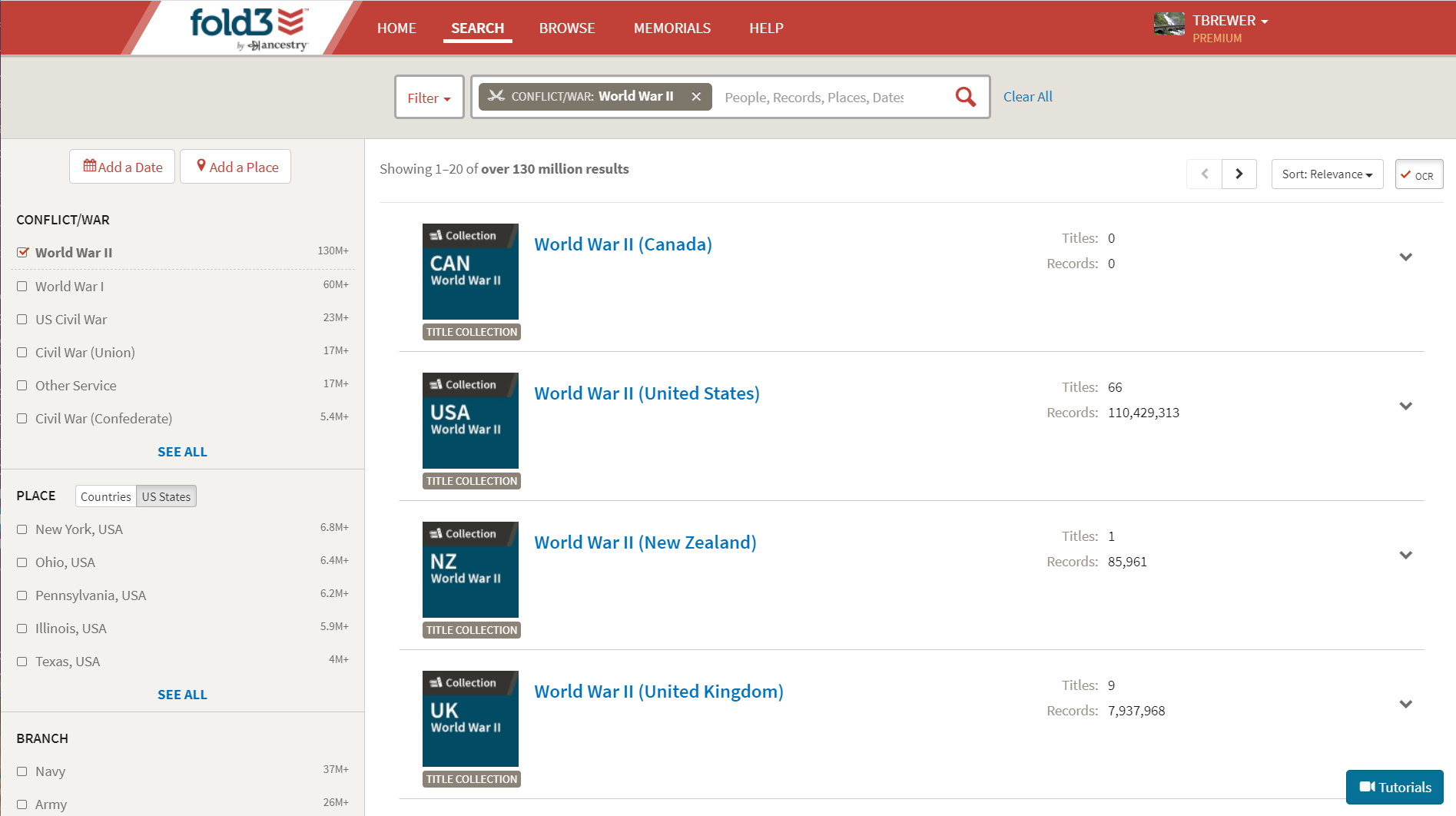Viewport: 1456px width, 816px height.
Task: Switch to the BROWSE menu item
Action: (566, 28)
